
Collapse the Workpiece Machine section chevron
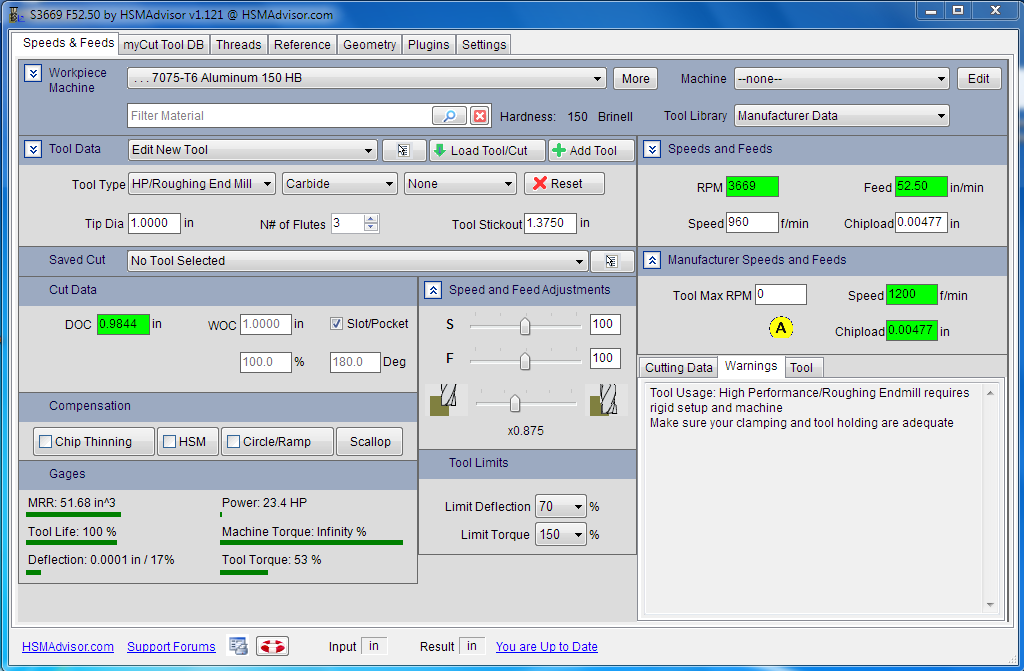33,74
